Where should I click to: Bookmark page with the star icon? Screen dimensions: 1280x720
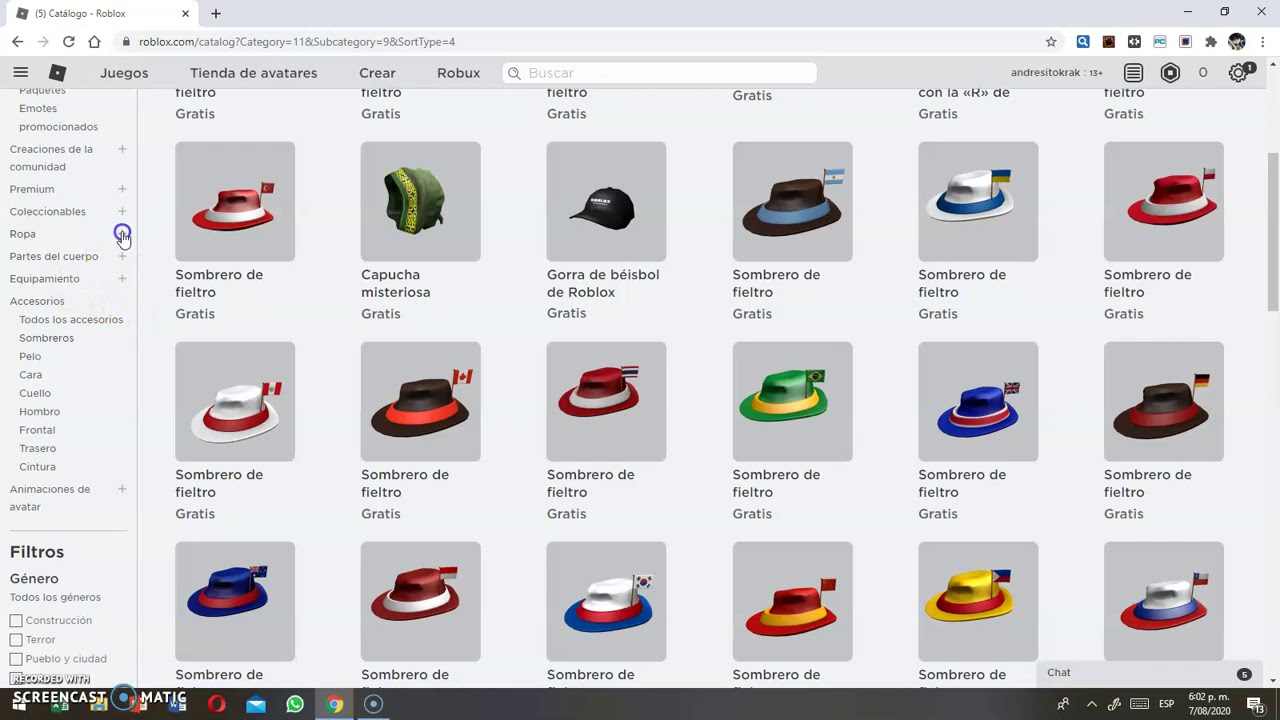(1051, 42)
